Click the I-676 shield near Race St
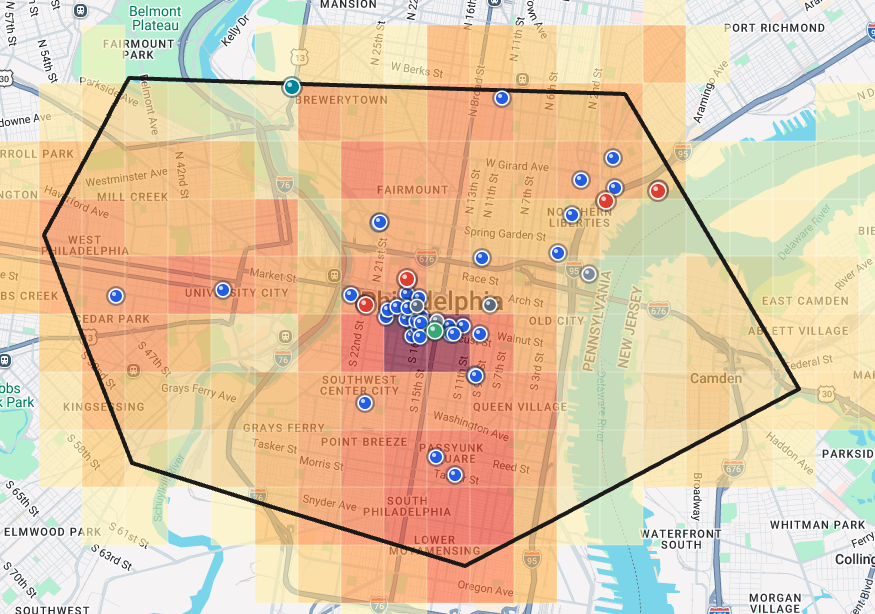Screen dimensions: 875x614 click(426, 258)
